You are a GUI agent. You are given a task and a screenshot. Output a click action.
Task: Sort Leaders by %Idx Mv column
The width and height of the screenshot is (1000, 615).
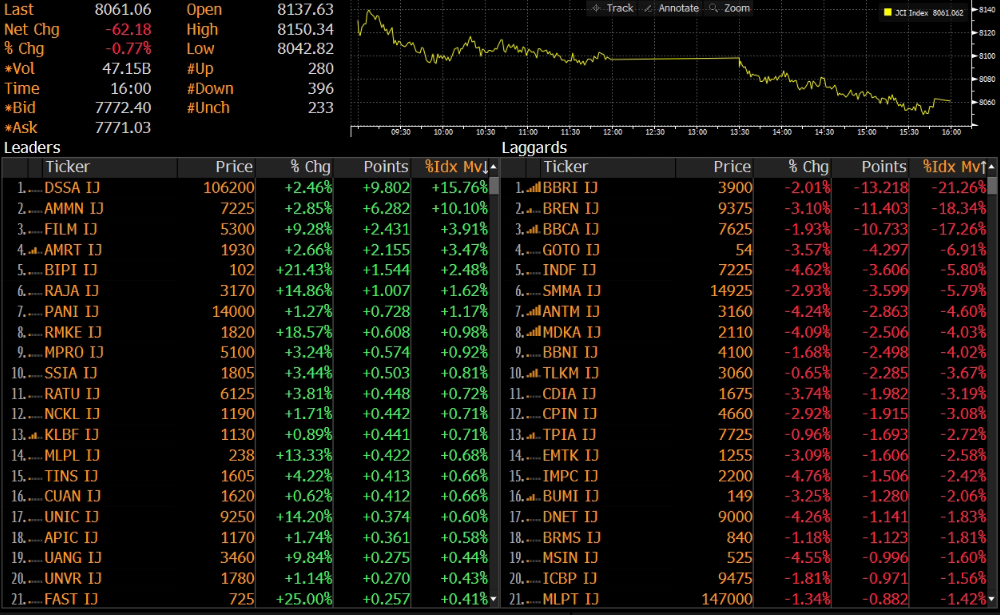click(x=456, y=167)
